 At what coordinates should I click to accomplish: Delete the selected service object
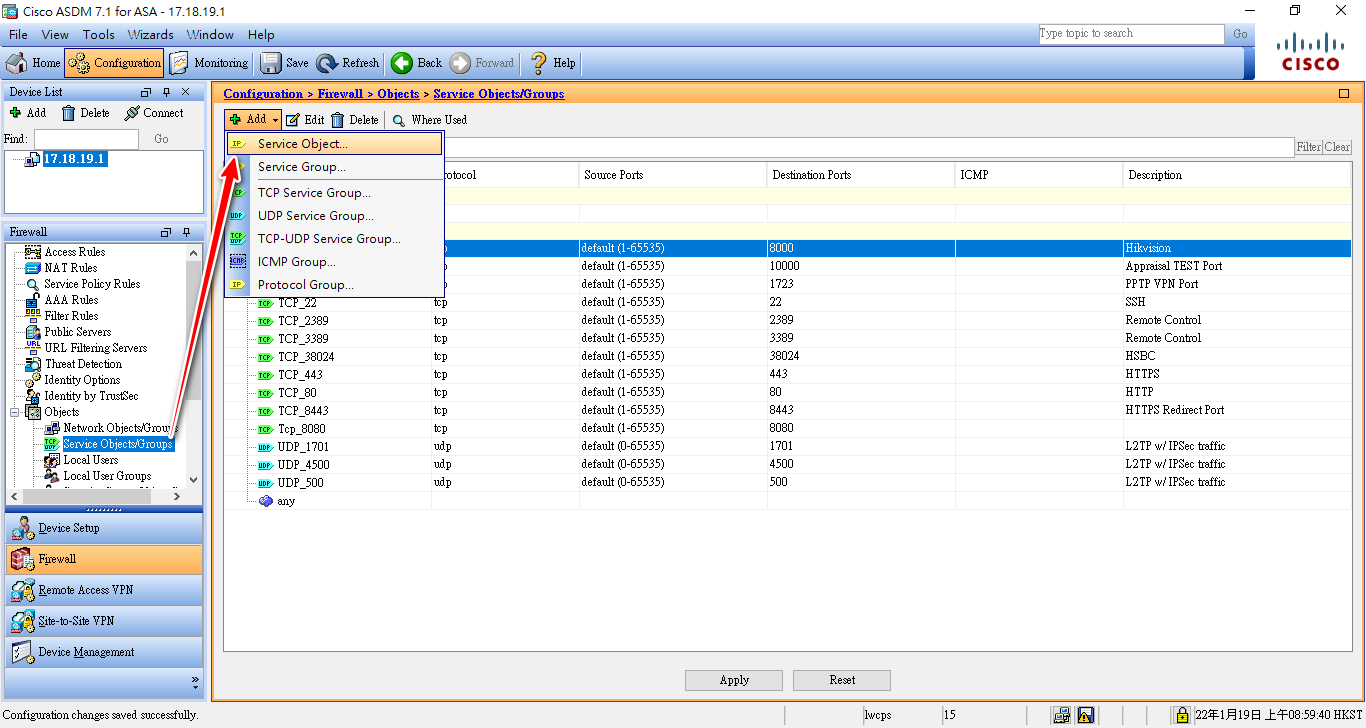[x=355, y=119]
